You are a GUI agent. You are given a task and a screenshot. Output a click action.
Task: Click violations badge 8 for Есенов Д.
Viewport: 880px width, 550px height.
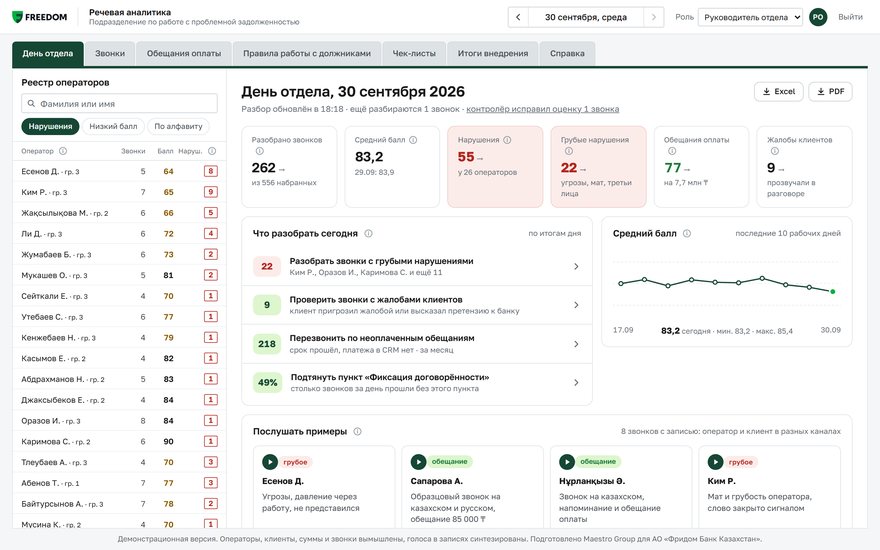210,171
